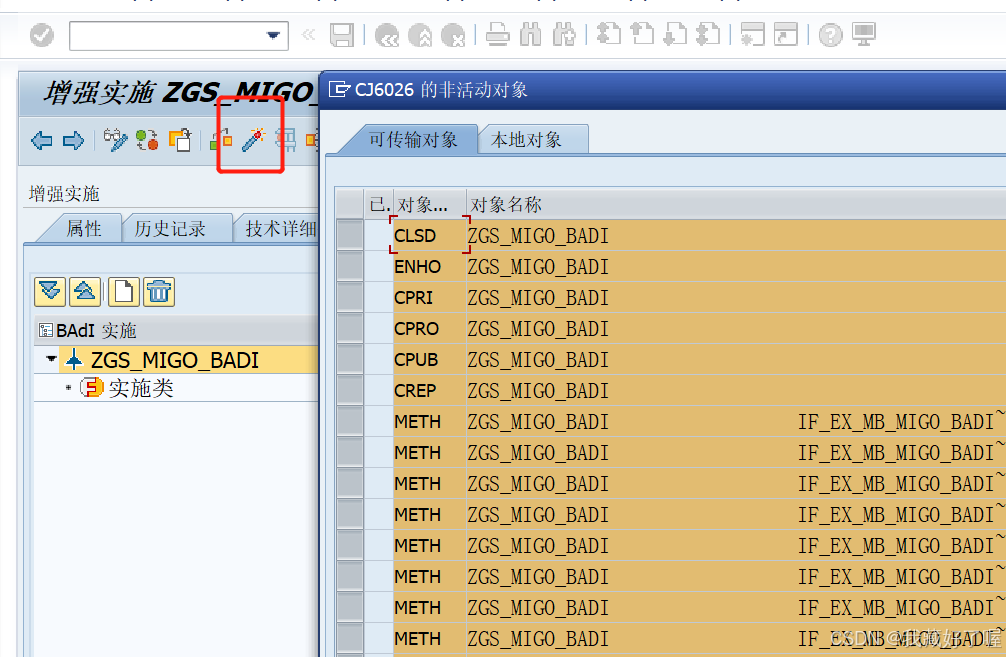Open the 属性 tab
The image size is (1006, 657).
pyautogui.click(x=83, y=228)
